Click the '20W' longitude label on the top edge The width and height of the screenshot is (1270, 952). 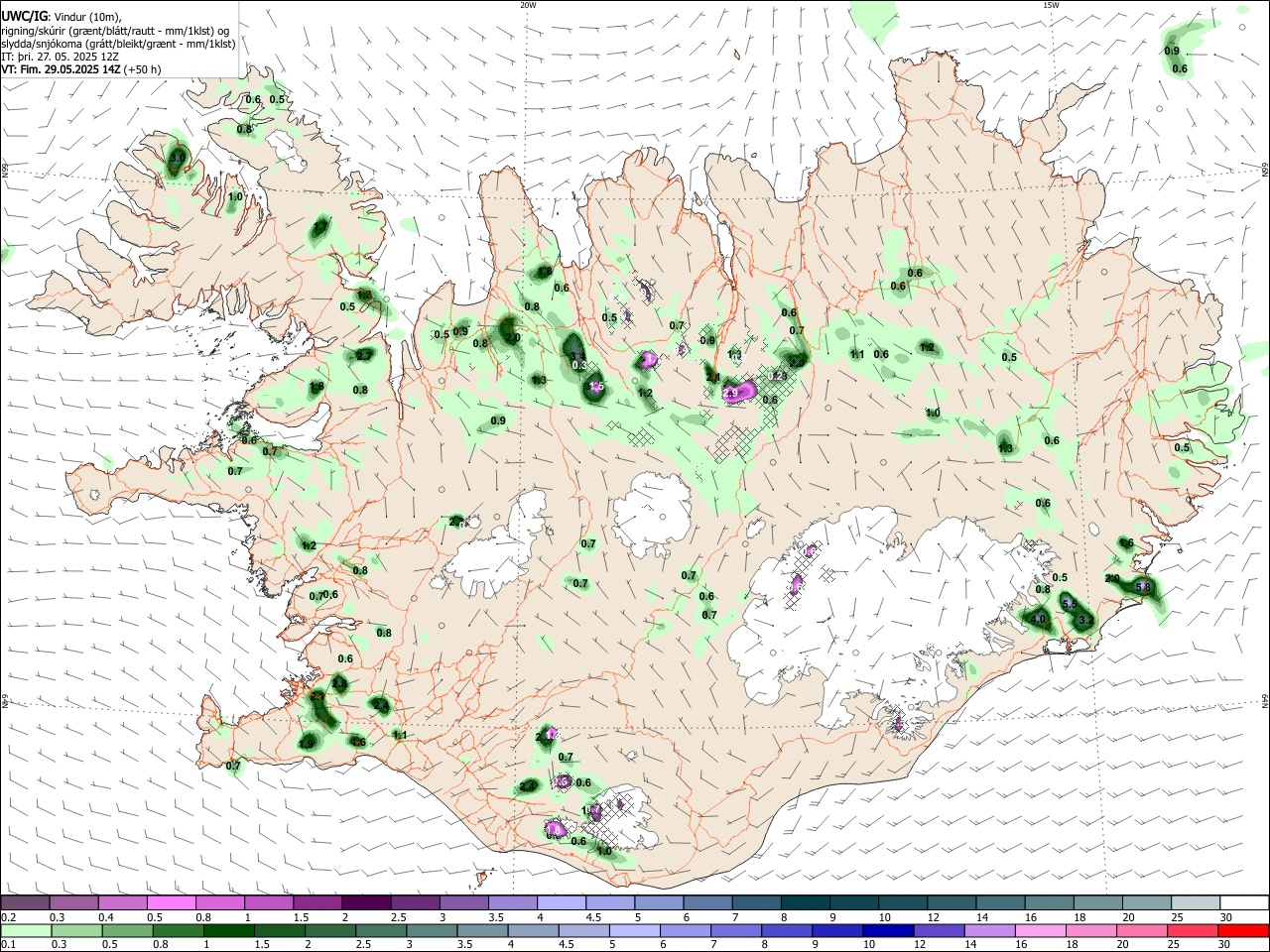(528, 5)
